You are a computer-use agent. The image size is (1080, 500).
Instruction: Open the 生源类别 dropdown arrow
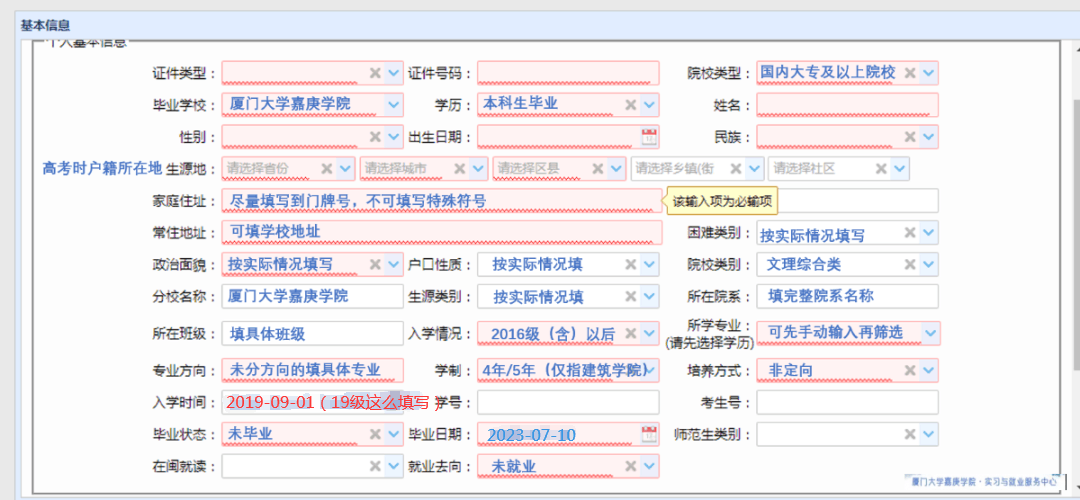click(650, 296)
